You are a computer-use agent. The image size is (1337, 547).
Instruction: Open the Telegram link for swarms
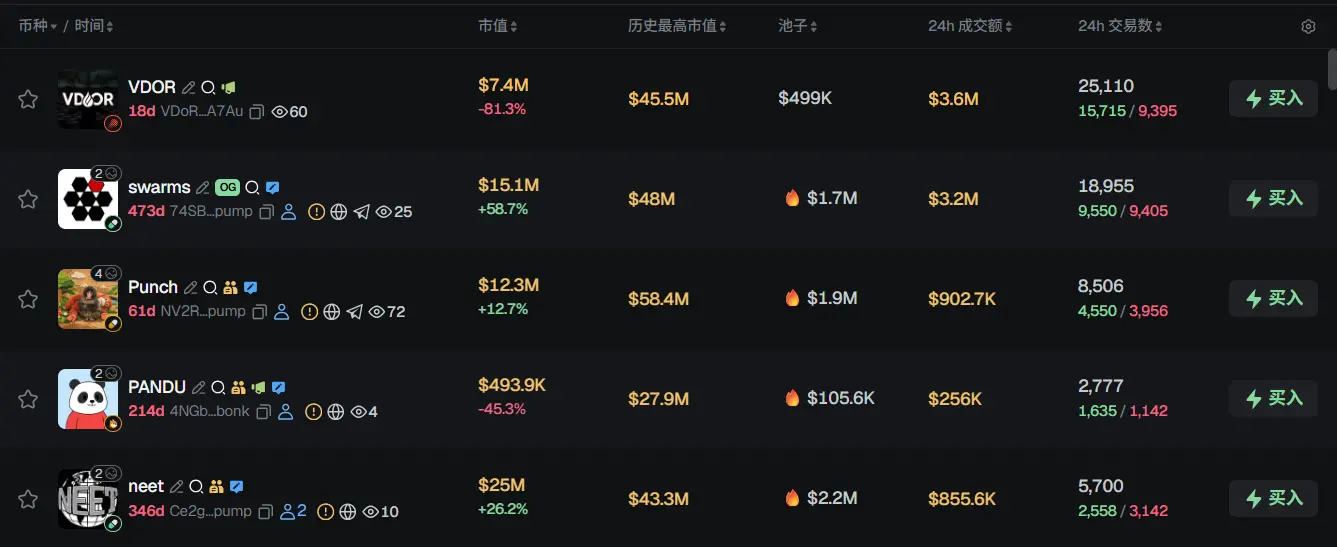361,212
